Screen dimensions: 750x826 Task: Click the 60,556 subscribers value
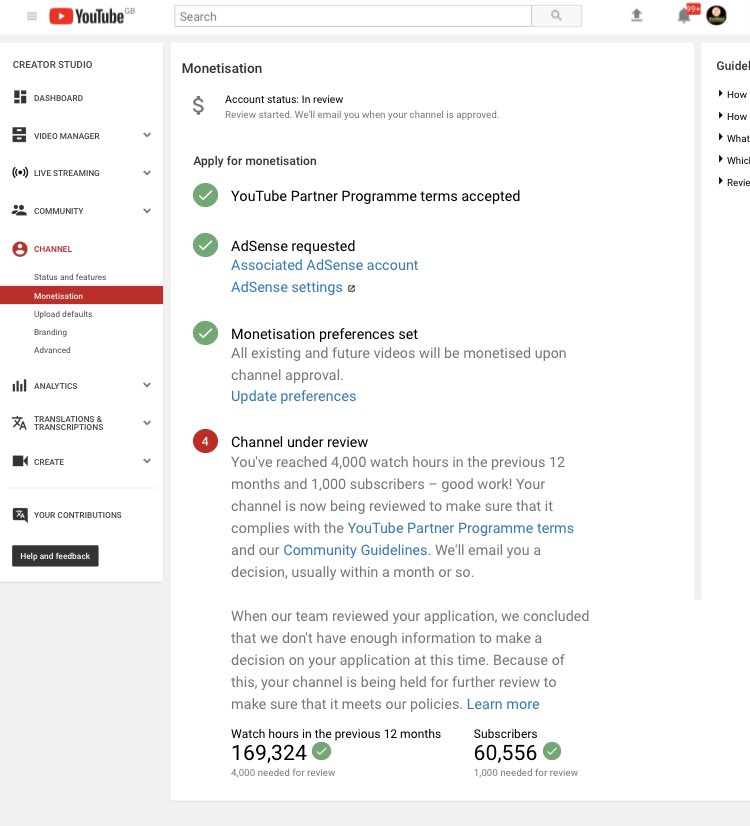pyautogui.click(x=505, y=753)
